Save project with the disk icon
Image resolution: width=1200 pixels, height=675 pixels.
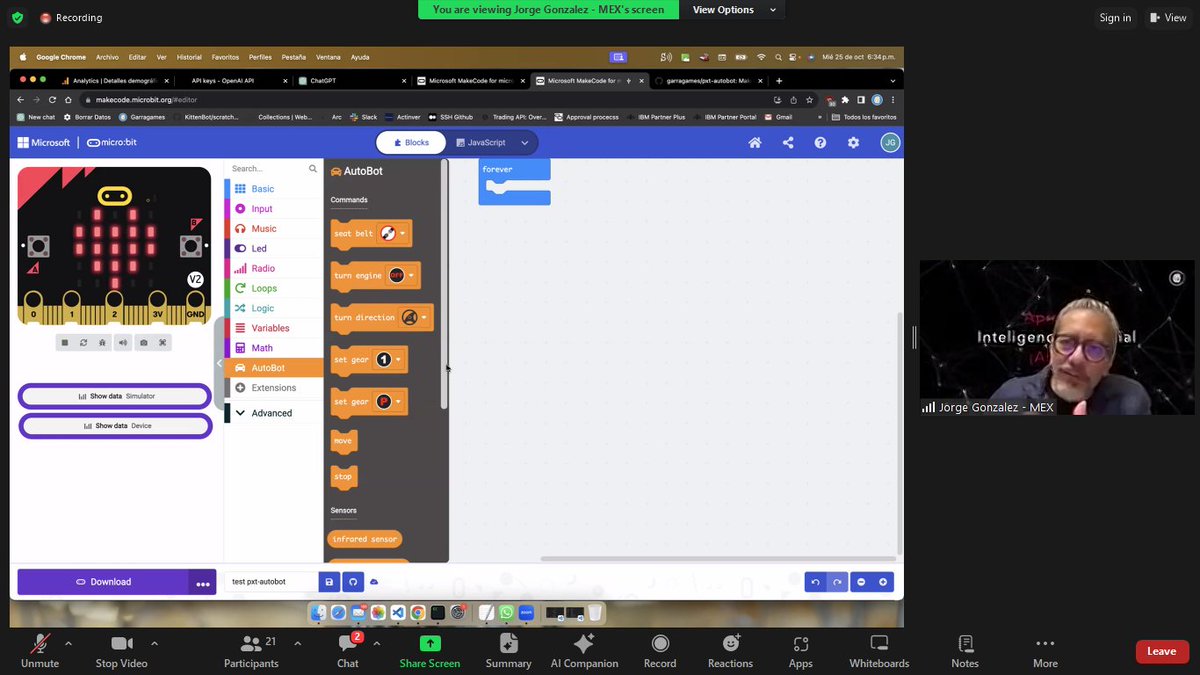(x=329, y=582)
